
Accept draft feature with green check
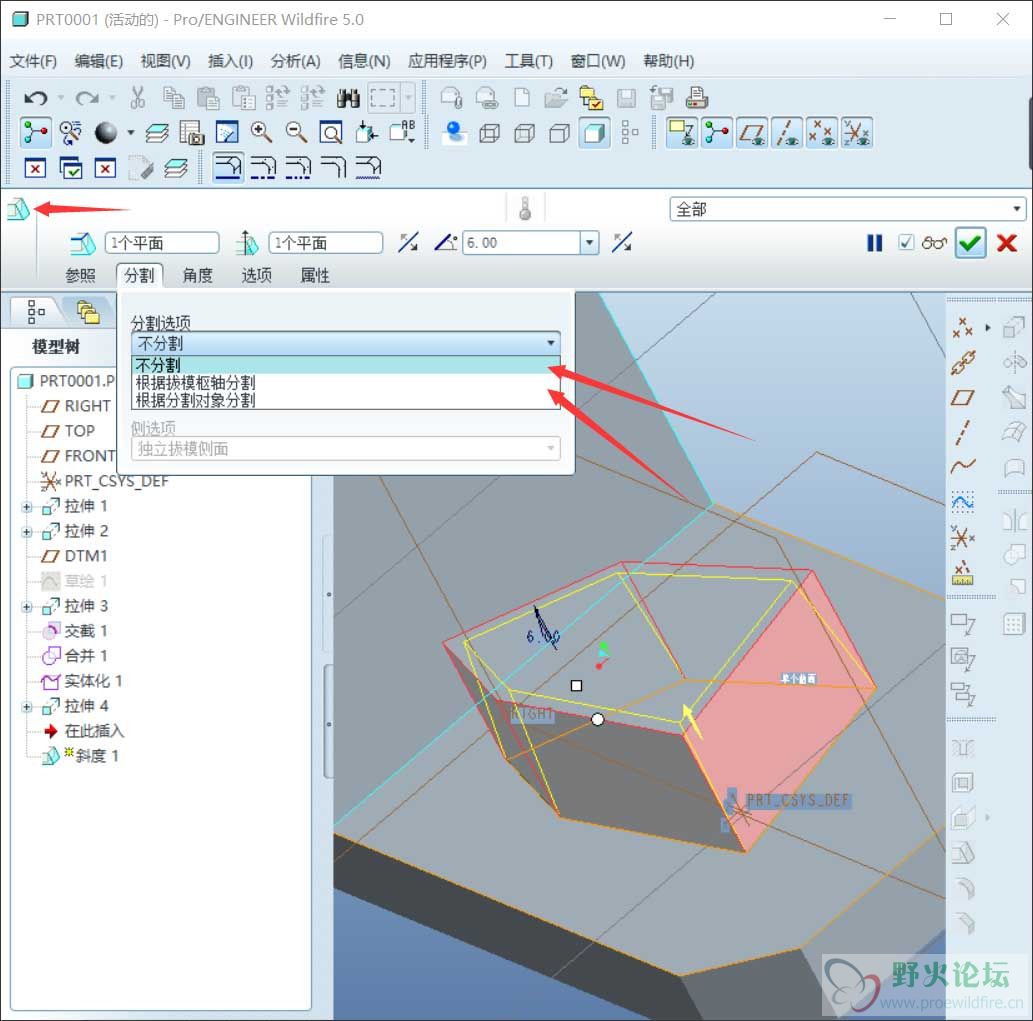(970, 243)
